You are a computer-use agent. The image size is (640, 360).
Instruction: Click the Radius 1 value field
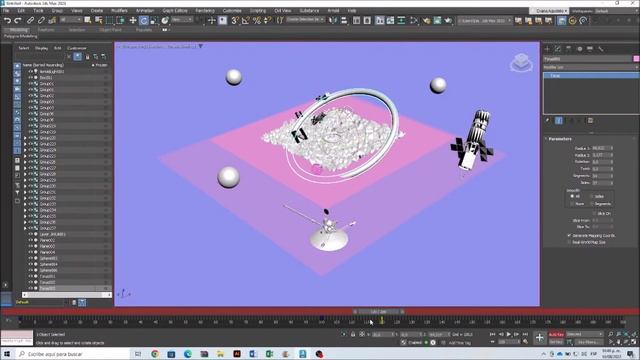[601, 148]
